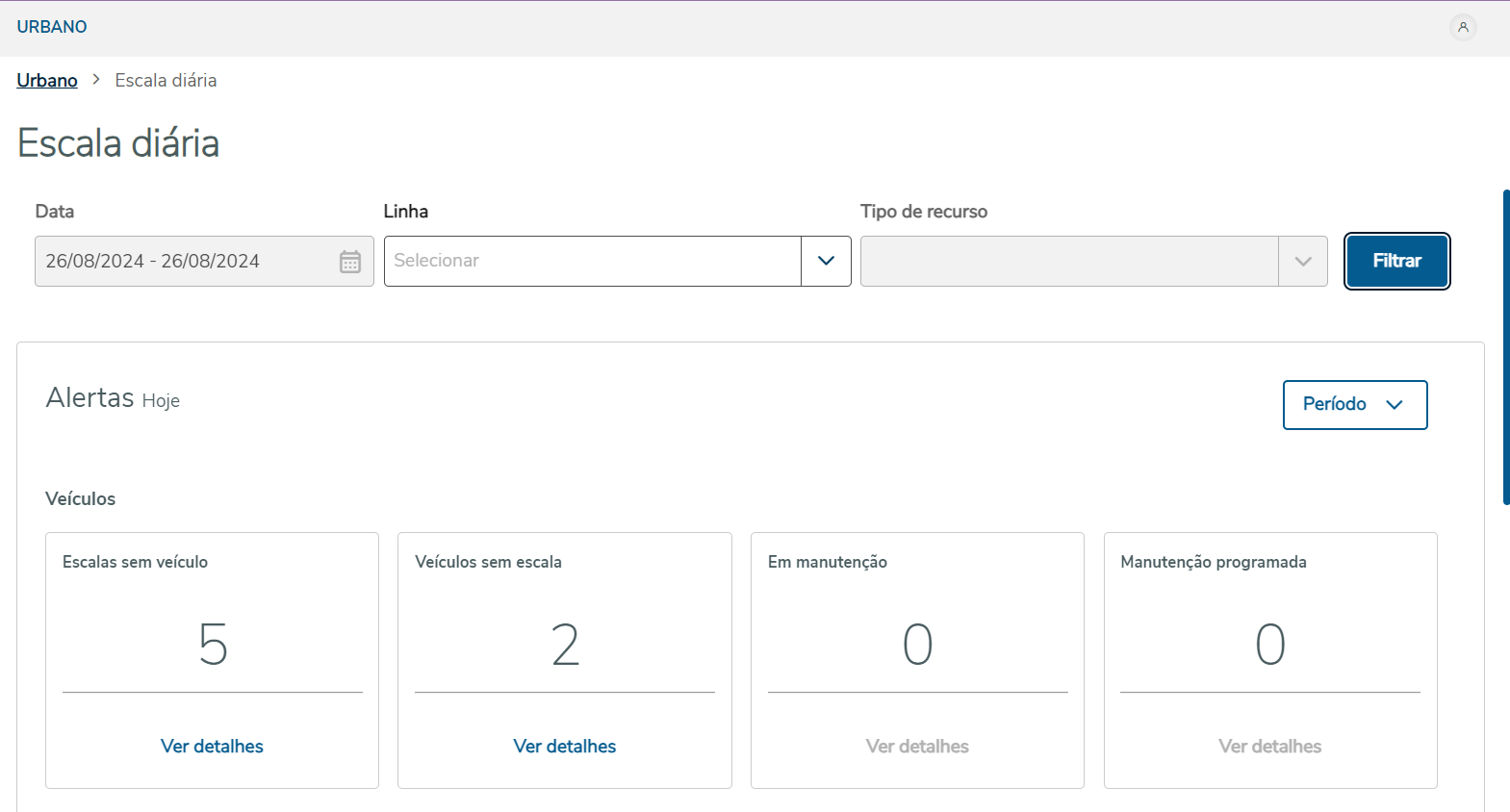The width and height of the screenshot is (1510, 812).
Task: Select the Escalas sem veículo count 5
Action: click(x=213, y=644)
